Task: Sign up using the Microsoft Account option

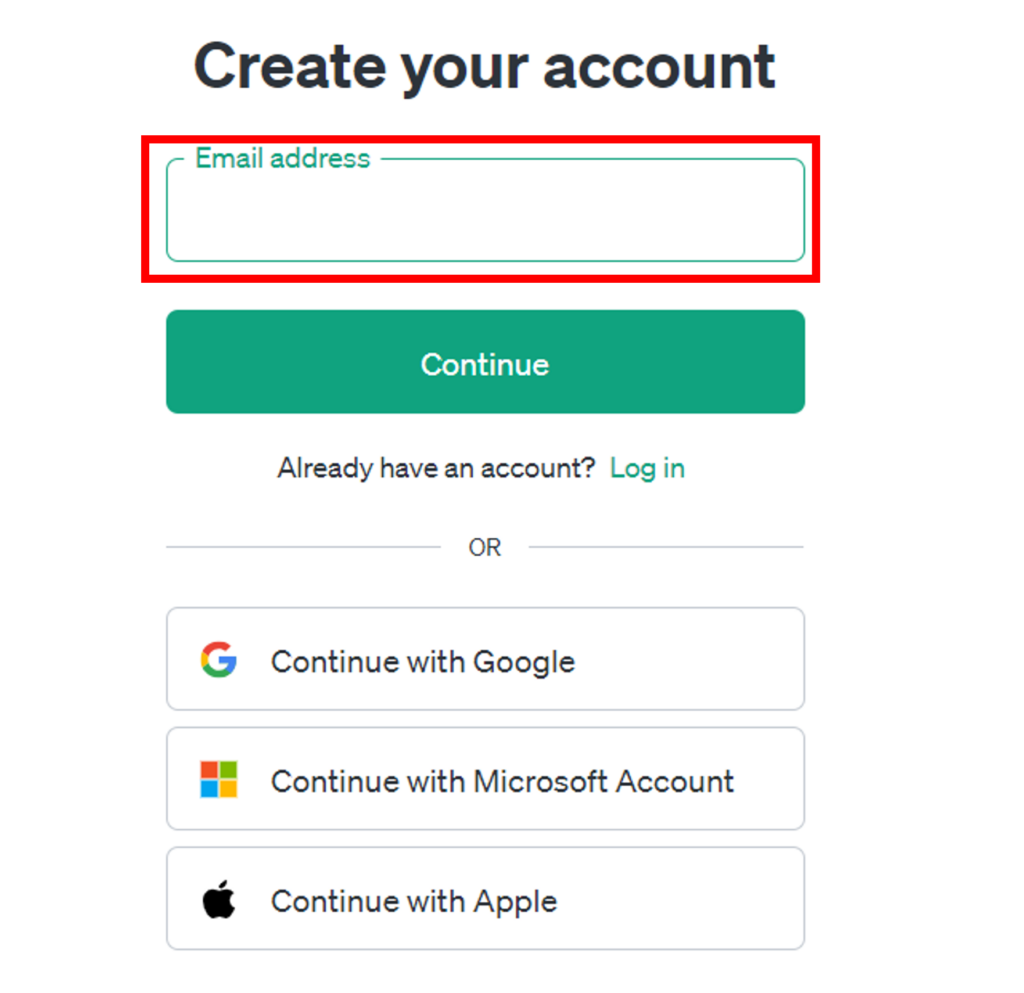Action: [x=485, y=779]
